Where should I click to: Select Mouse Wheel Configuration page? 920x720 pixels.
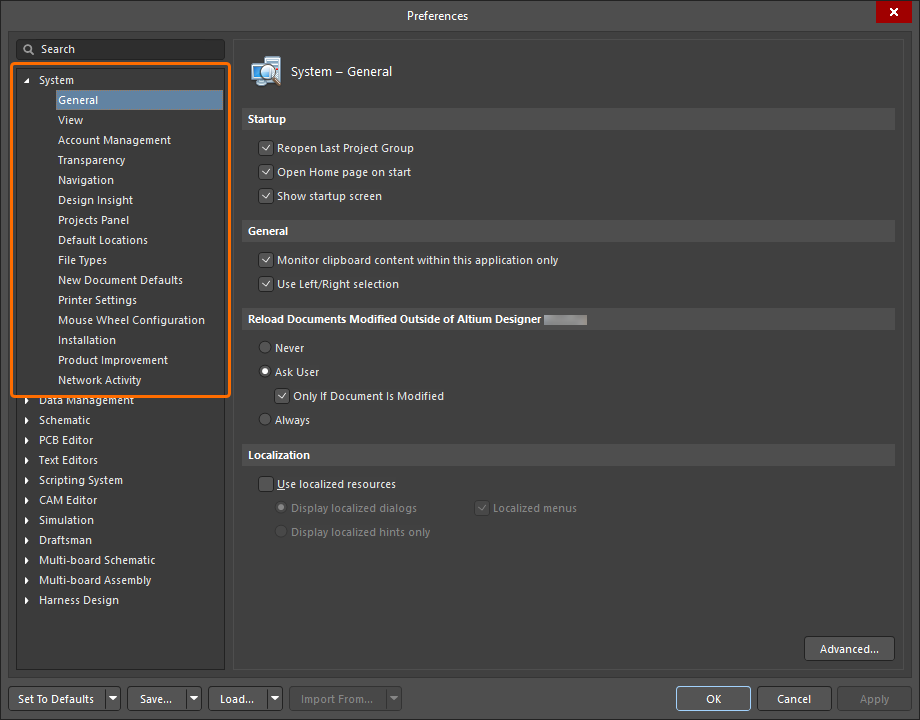[131, 320]
